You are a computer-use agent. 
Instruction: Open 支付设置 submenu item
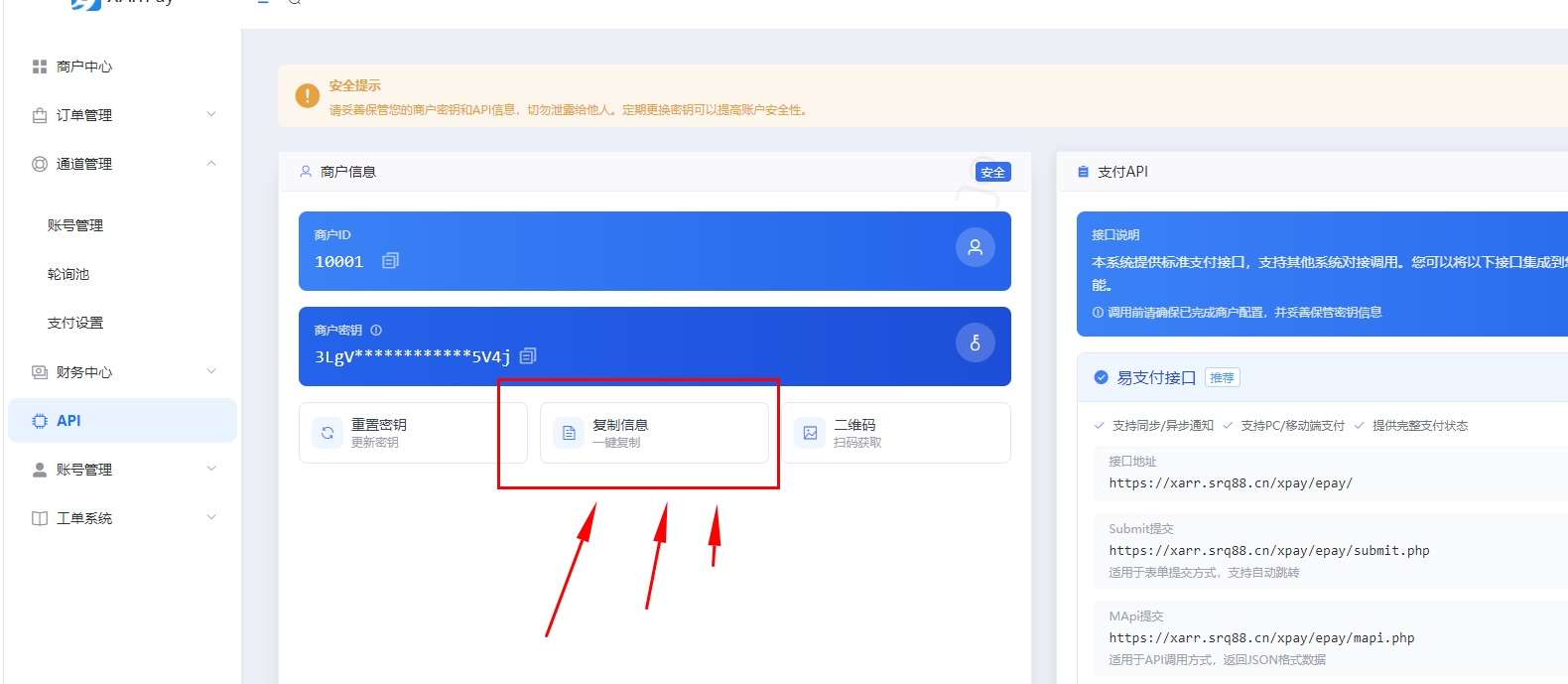click(75, 323)
